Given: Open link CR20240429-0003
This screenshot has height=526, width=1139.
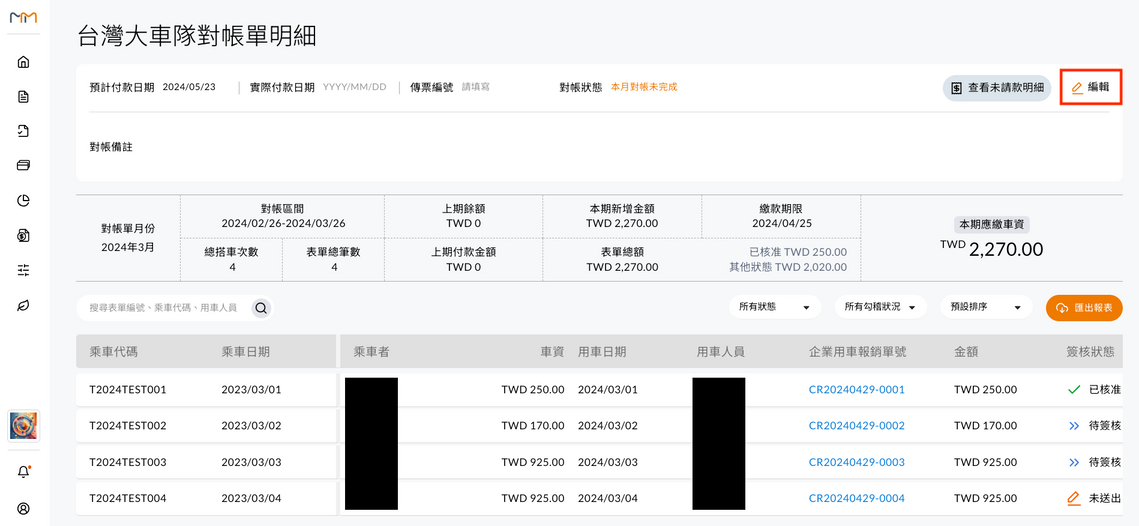Looking at the screenshot, I should [856, 462].
